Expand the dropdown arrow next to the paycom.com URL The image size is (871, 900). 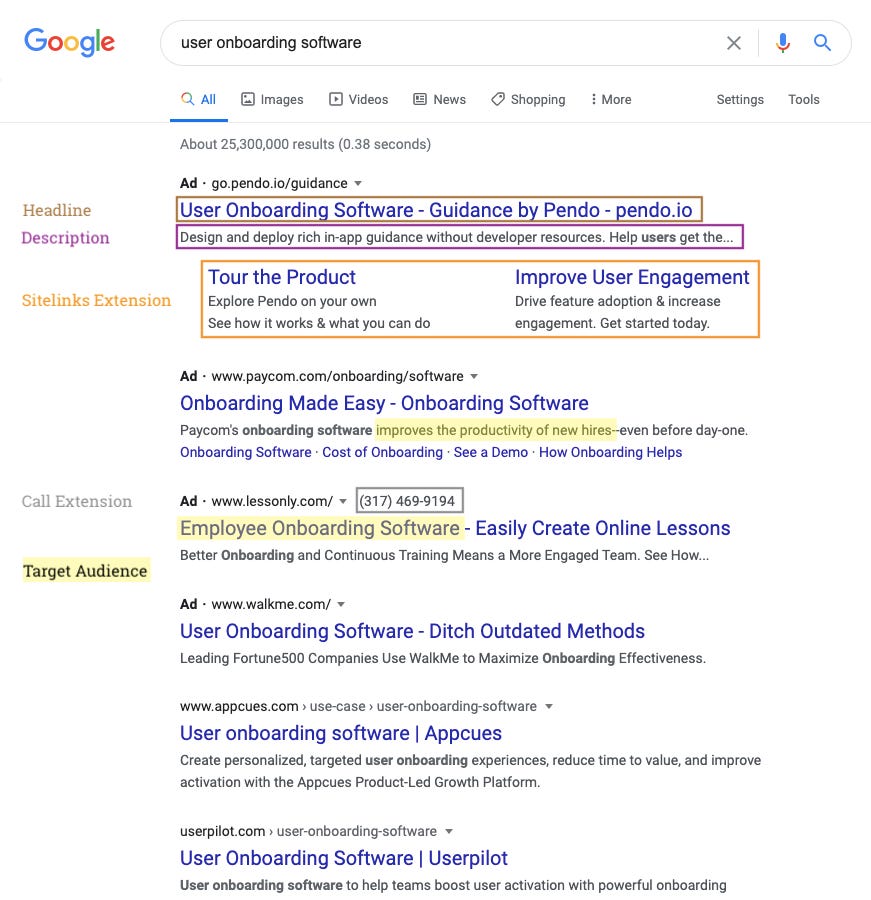pyautogui.click(x=474, y=377)
